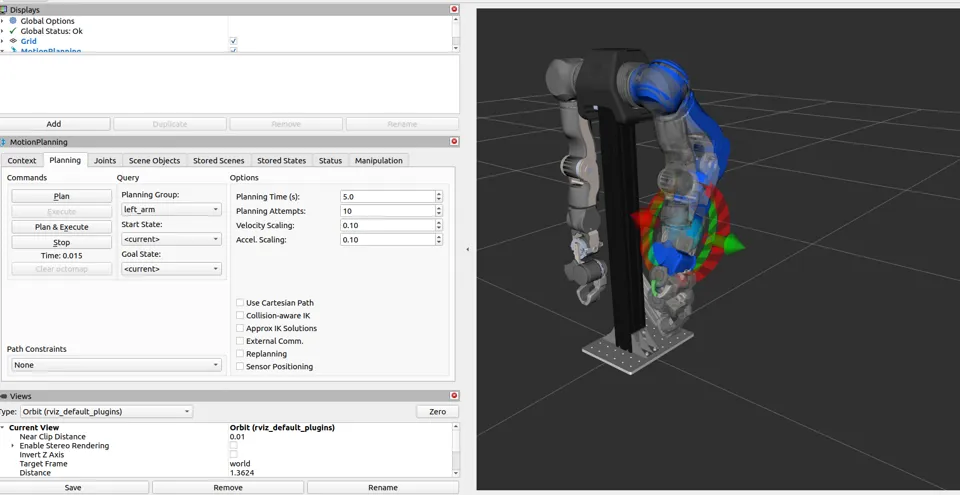Viewport: 960px width, 495px height.
Task: Click the Planning Time stepper arrows
Action: (x=439, y=197)
